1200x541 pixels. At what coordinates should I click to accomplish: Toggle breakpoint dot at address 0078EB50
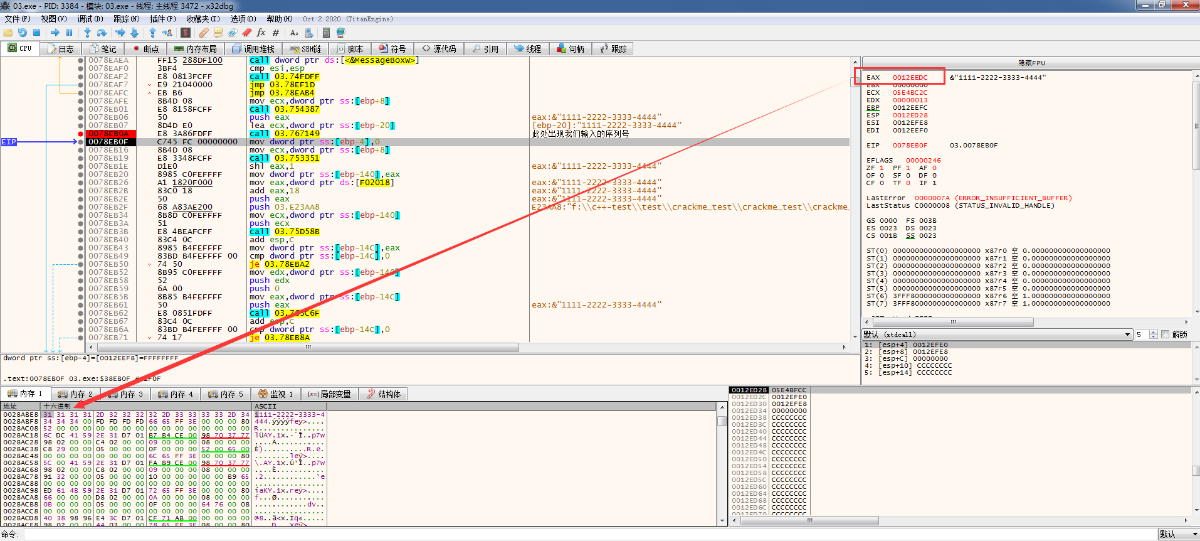pyautogui.click(x=81, y=263)
